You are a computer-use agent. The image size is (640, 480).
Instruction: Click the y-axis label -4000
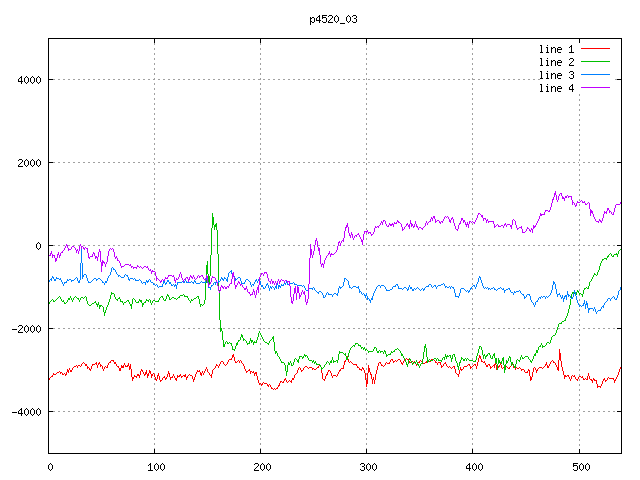[27, 412]
